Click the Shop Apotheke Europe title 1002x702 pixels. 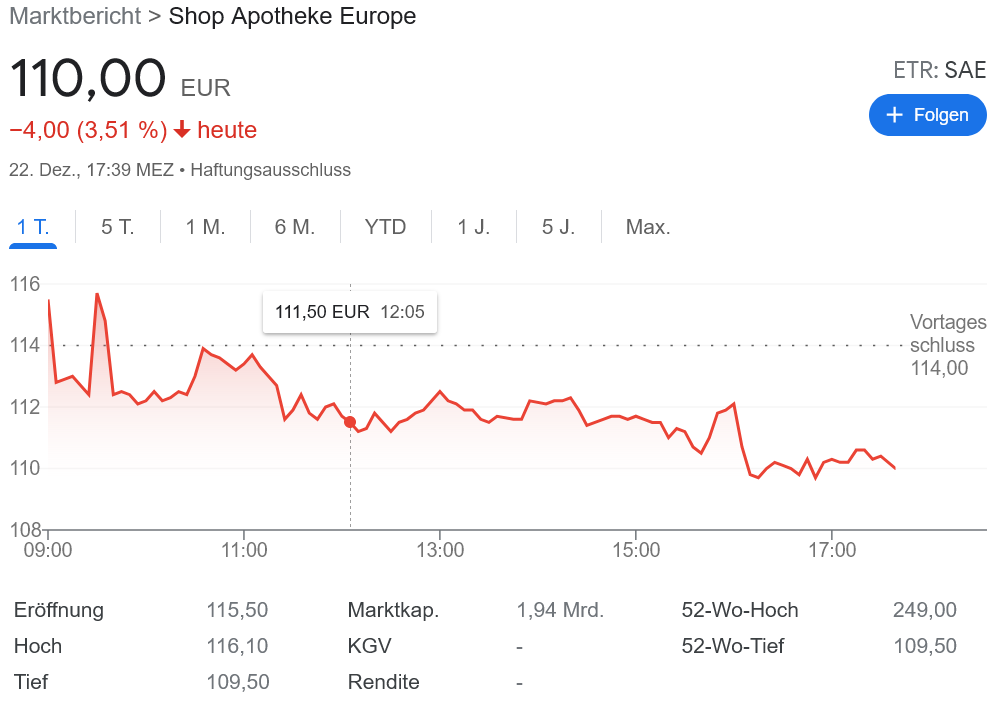(x=292, y=17)
